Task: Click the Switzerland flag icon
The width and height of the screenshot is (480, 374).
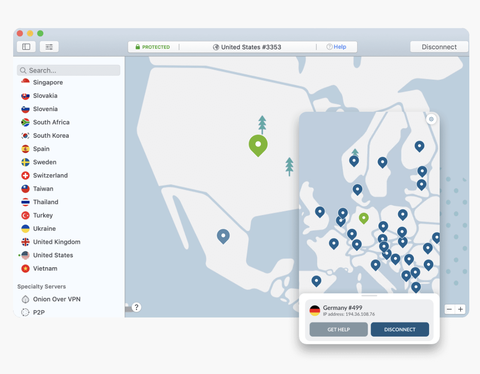Action: pos(25,175)
